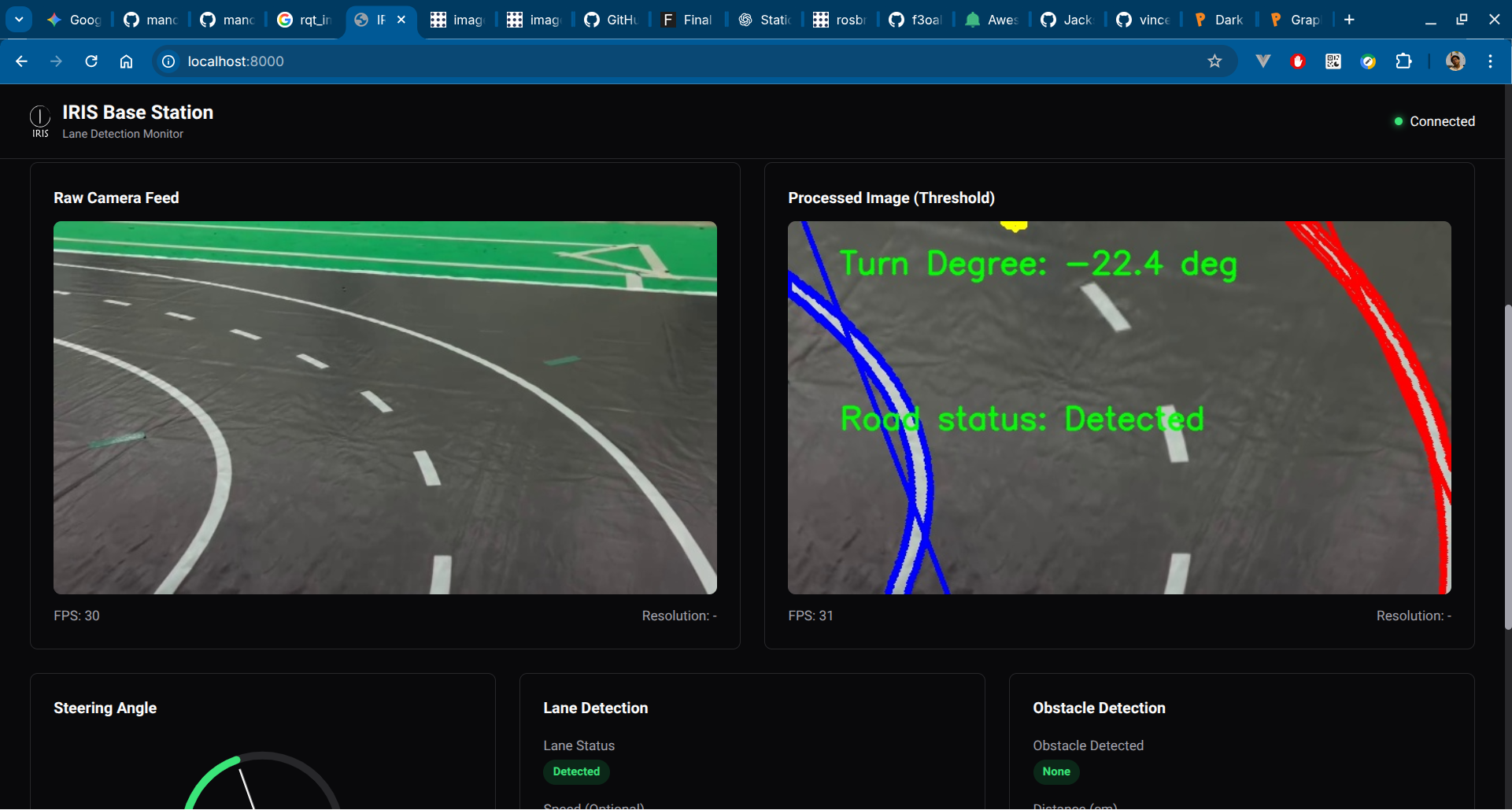
Task: Open the Dark tab
Action: click(x=1218, y=20)
